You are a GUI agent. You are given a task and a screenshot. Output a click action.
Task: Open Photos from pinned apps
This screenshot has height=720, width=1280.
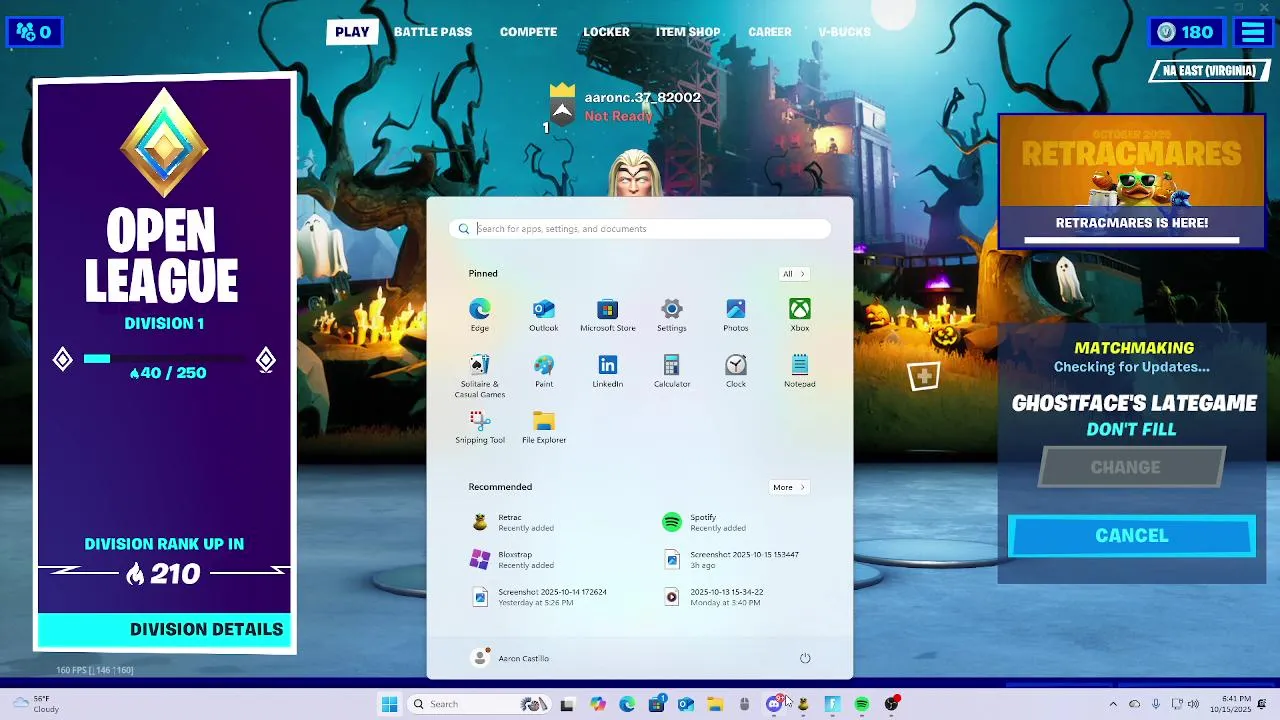pyautogui.click(x=736, y=314)
